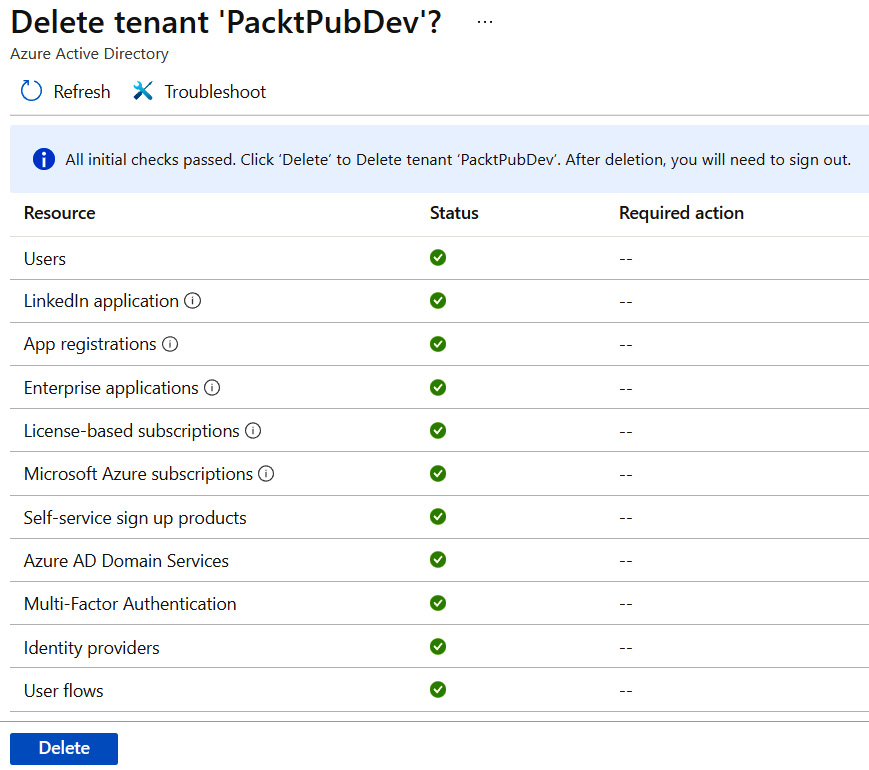
Task: Click Required action dashes for User flows
Action: coord(626,691)
